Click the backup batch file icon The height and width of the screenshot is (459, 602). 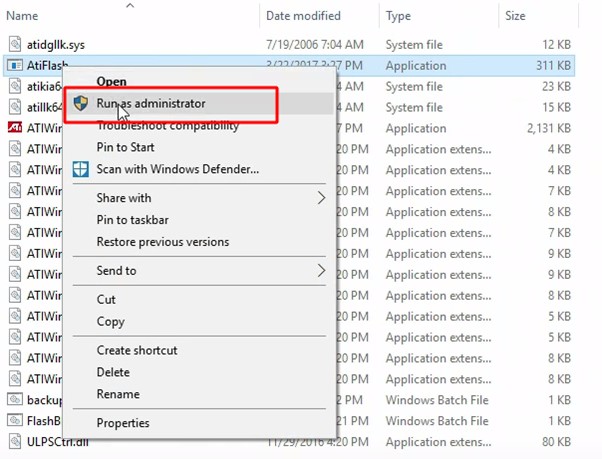click(15, 400)
